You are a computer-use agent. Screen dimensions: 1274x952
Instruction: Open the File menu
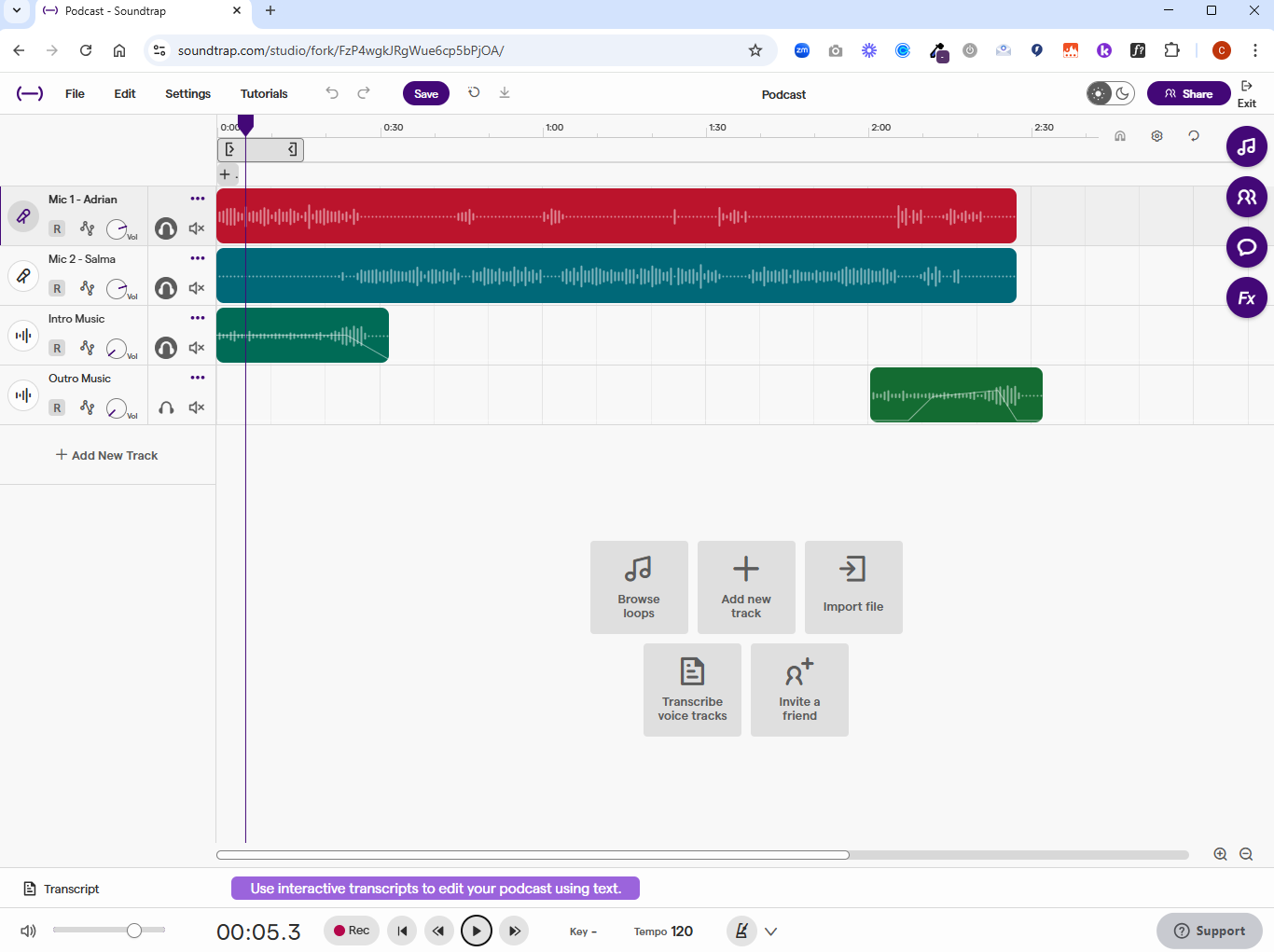tap(75, 94)
